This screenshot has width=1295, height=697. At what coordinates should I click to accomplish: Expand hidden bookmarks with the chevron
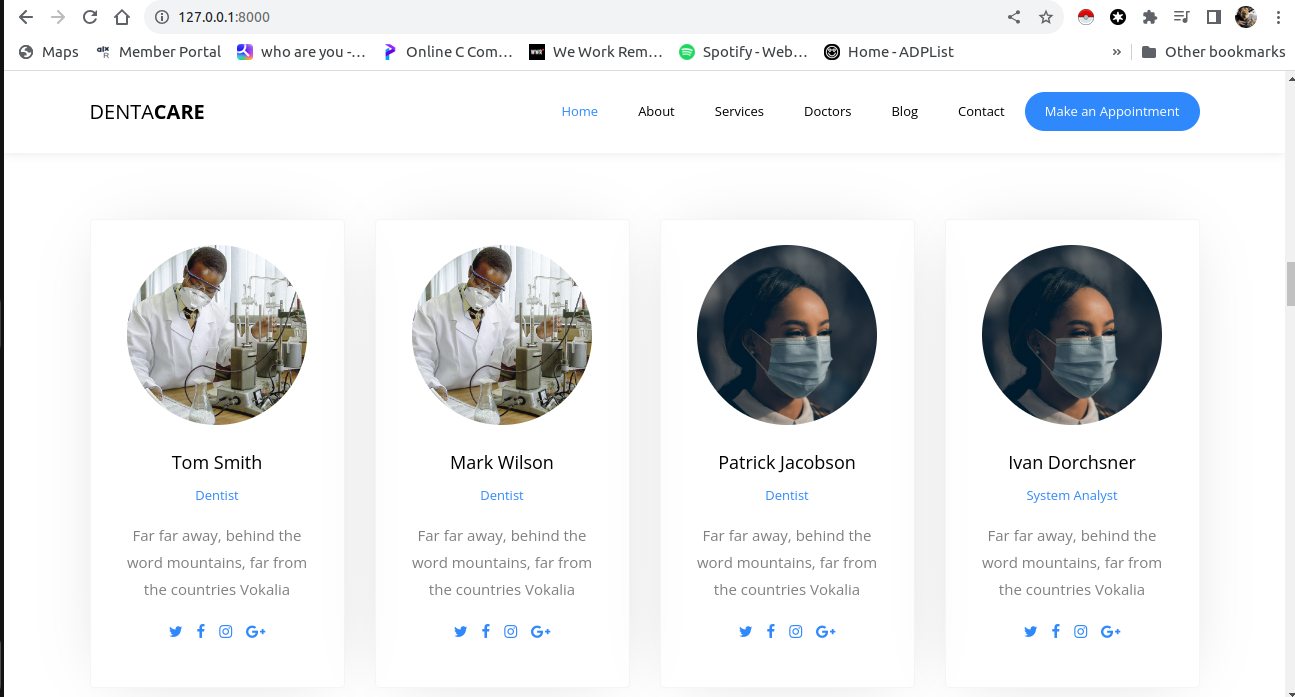pyautogui.click(x=1117, y=52)
